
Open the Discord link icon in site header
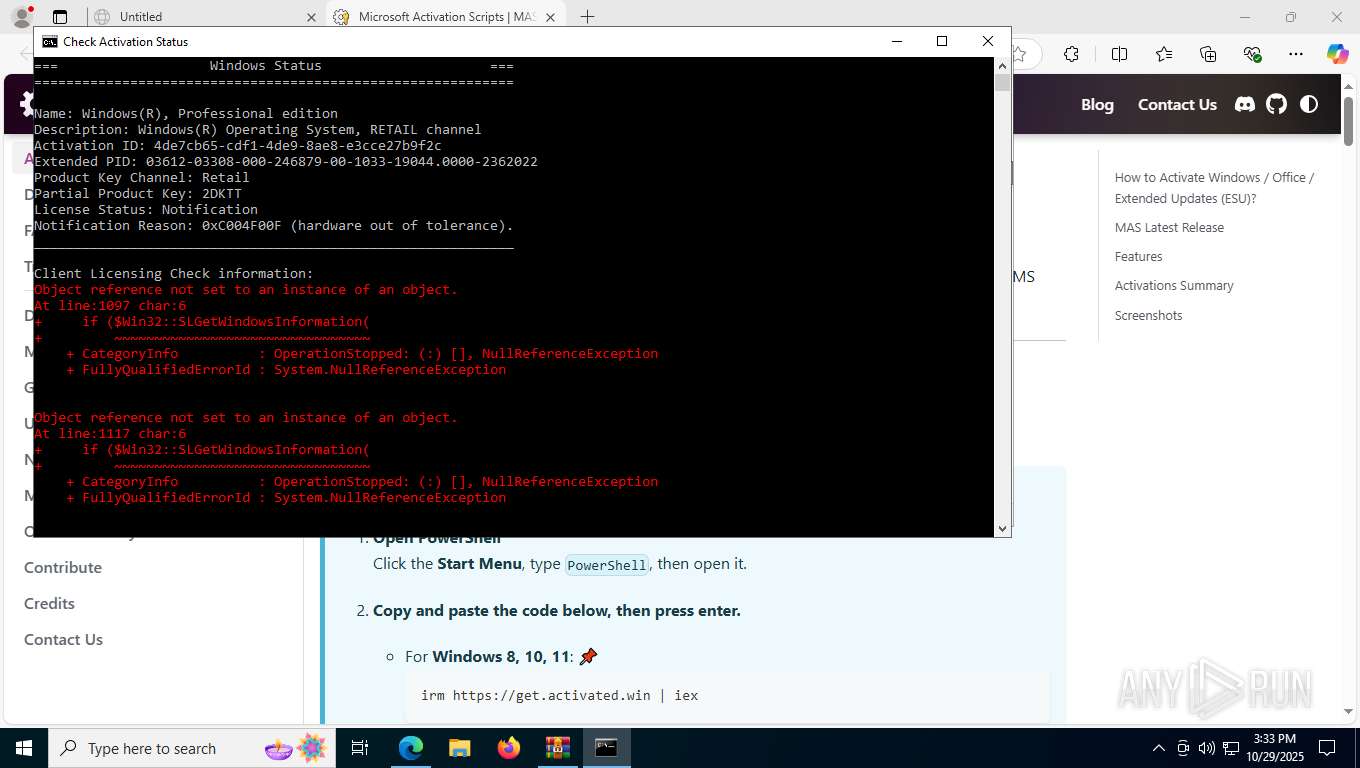[1245, 104]
